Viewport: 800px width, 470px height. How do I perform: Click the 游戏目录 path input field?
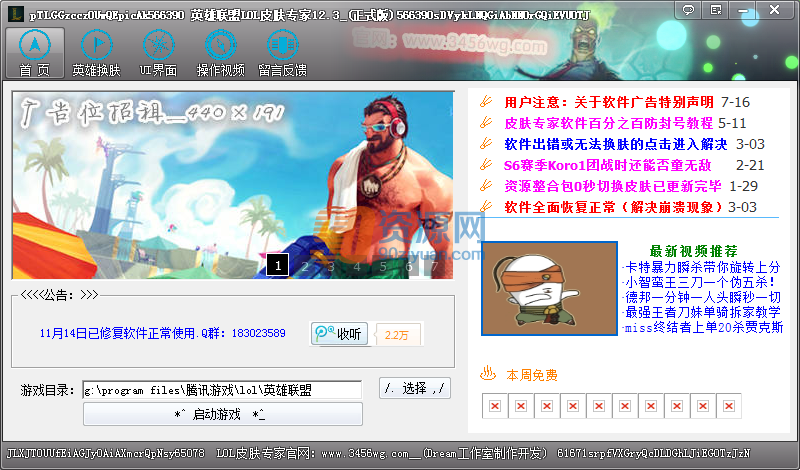222,390
